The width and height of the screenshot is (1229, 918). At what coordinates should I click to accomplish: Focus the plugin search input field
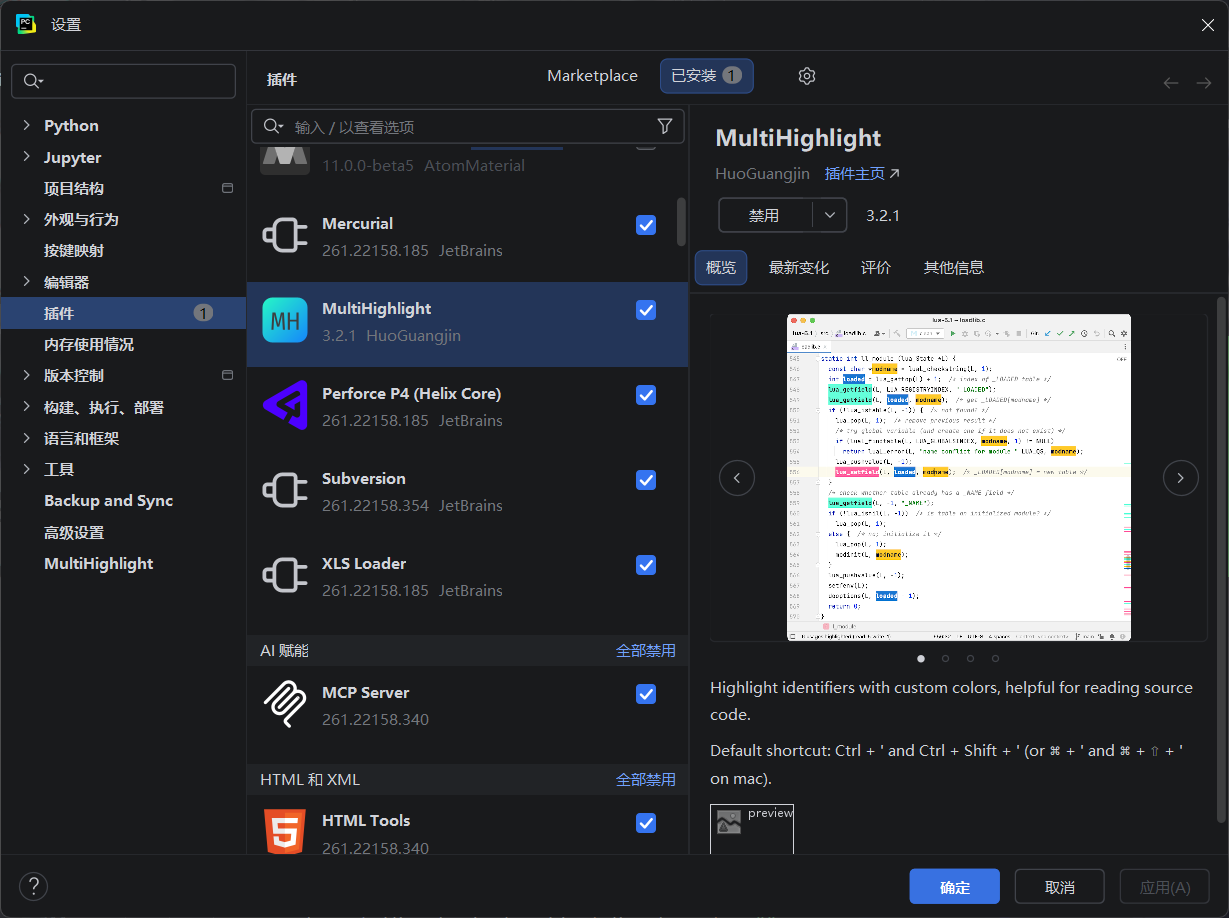[468, 126]
